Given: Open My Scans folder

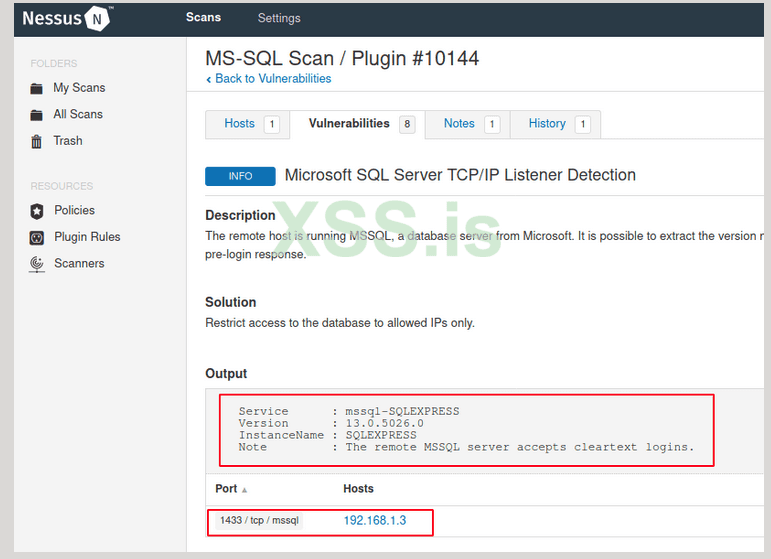Looking at the screenshot, I should [x=79, y=88].
